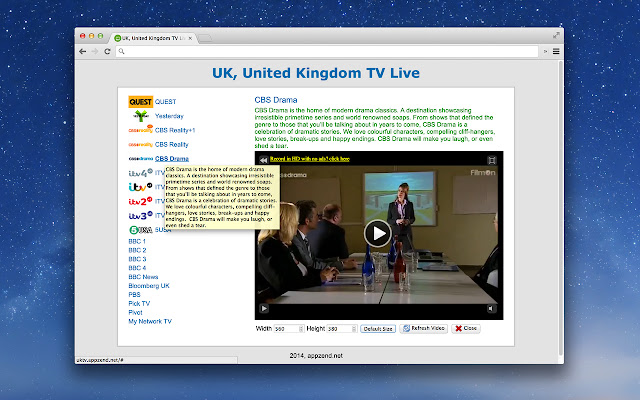Click the ITV3 channel logo
This screenshot has width=640, height=400.
coord(140,216)
